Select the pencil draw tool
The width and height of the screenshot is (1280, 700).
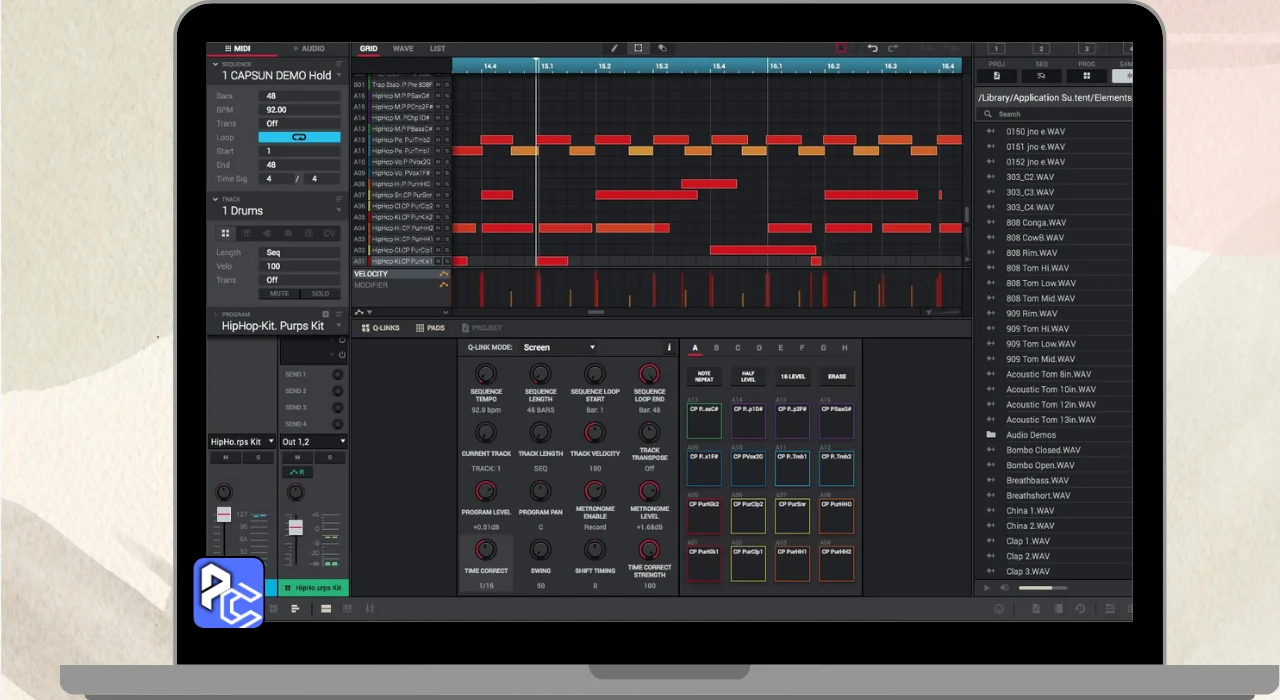(x=615, y=48)
